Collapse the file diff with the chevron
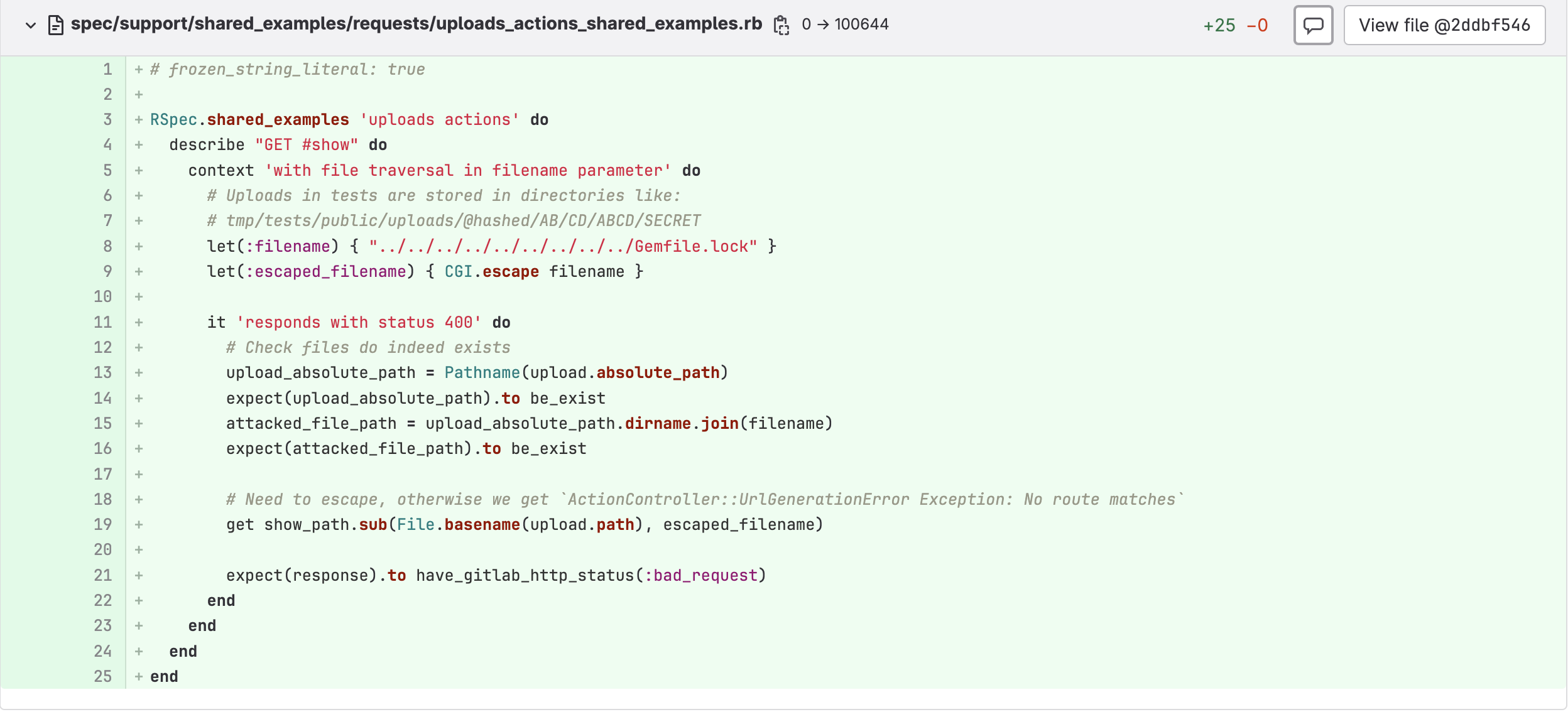 (30, 25)
